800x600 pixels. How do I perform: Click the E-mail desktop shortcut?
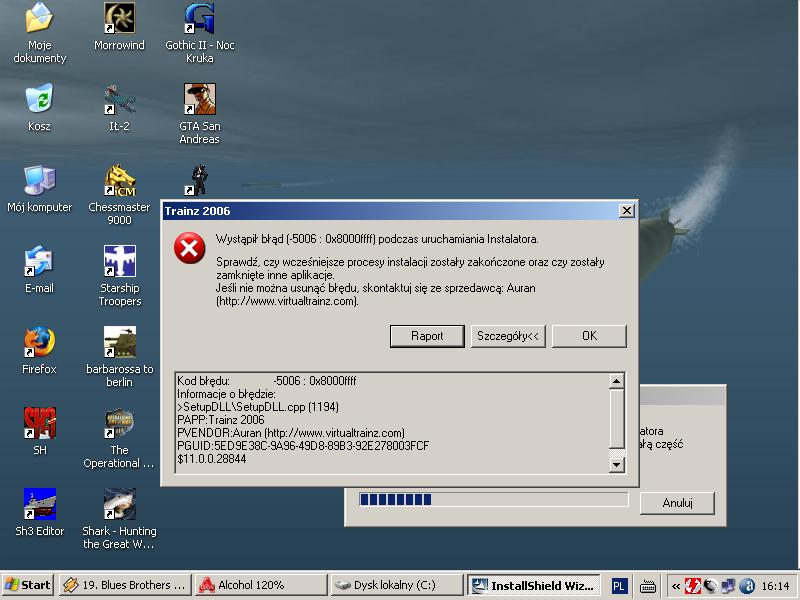(39, 269)
